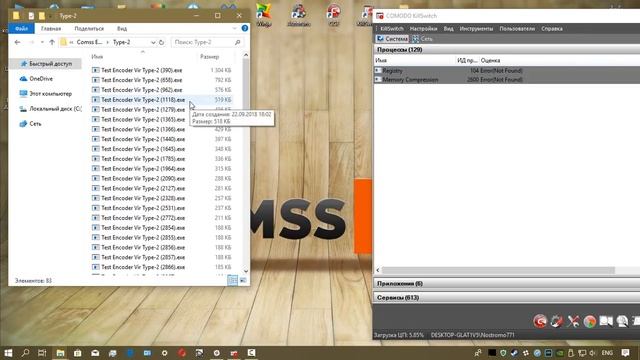
Task: Click Explorer help question mark icon
Action: (244, 28)
